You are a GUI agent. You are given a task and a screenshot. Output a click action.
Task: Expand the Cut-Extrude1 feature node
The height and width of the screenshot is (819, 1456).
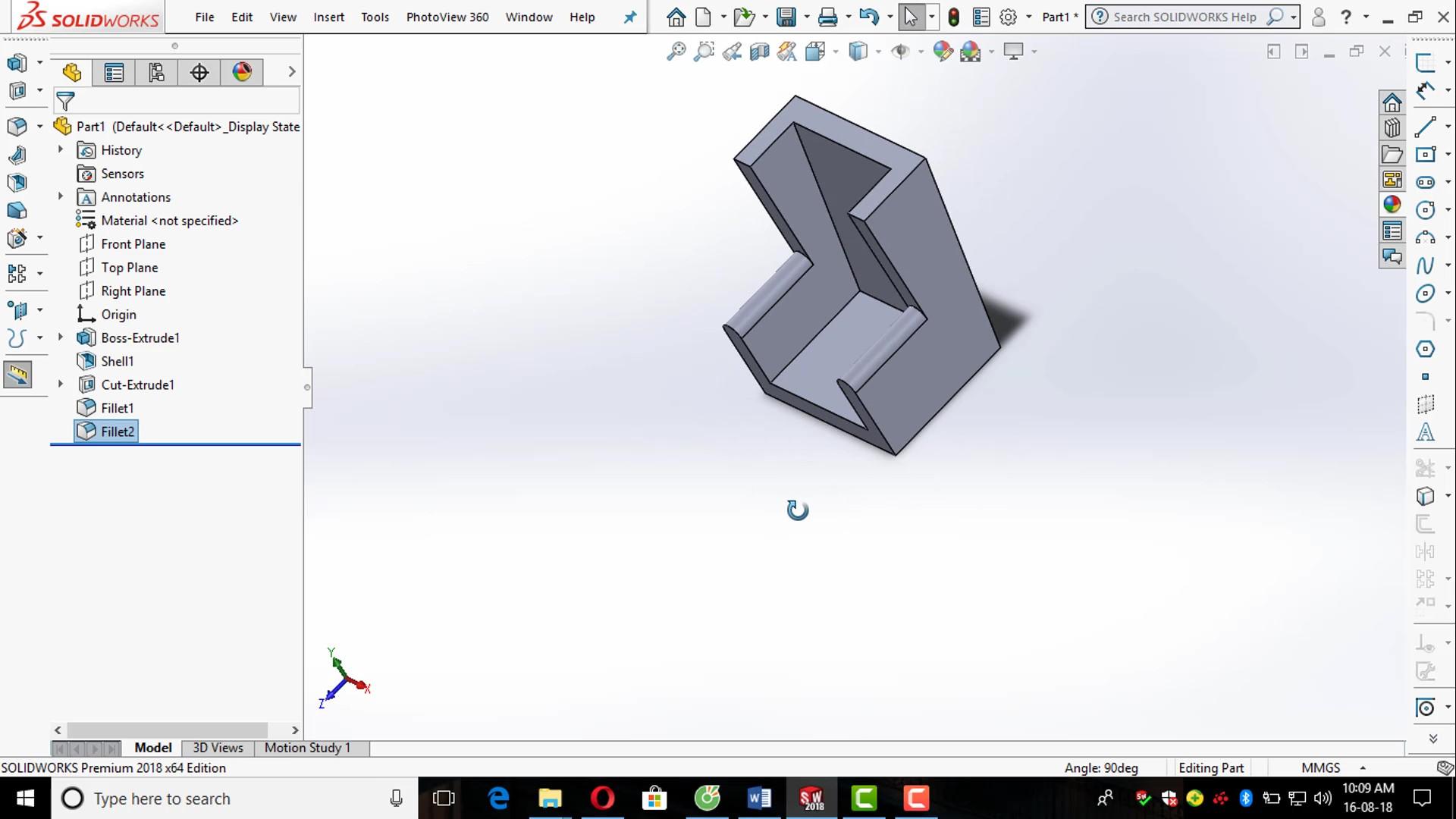click(61, 384)
